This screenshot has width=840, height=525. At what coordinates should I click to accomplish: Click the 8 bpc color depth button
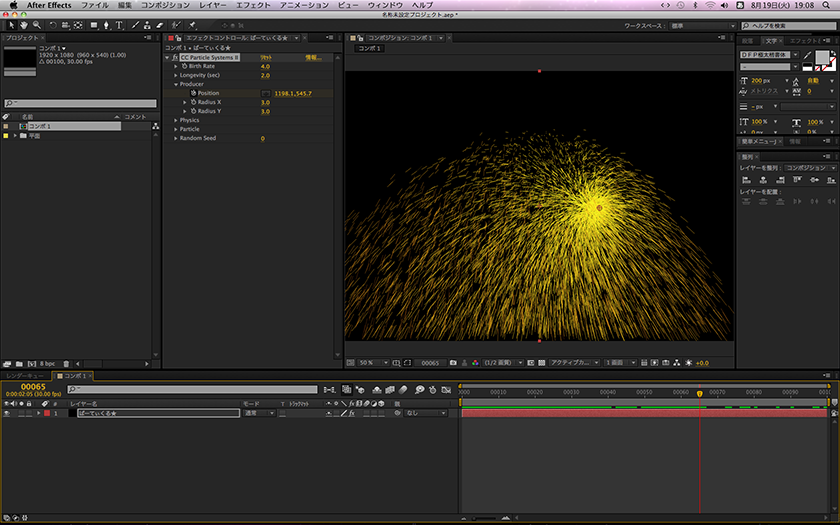point(45,363)
